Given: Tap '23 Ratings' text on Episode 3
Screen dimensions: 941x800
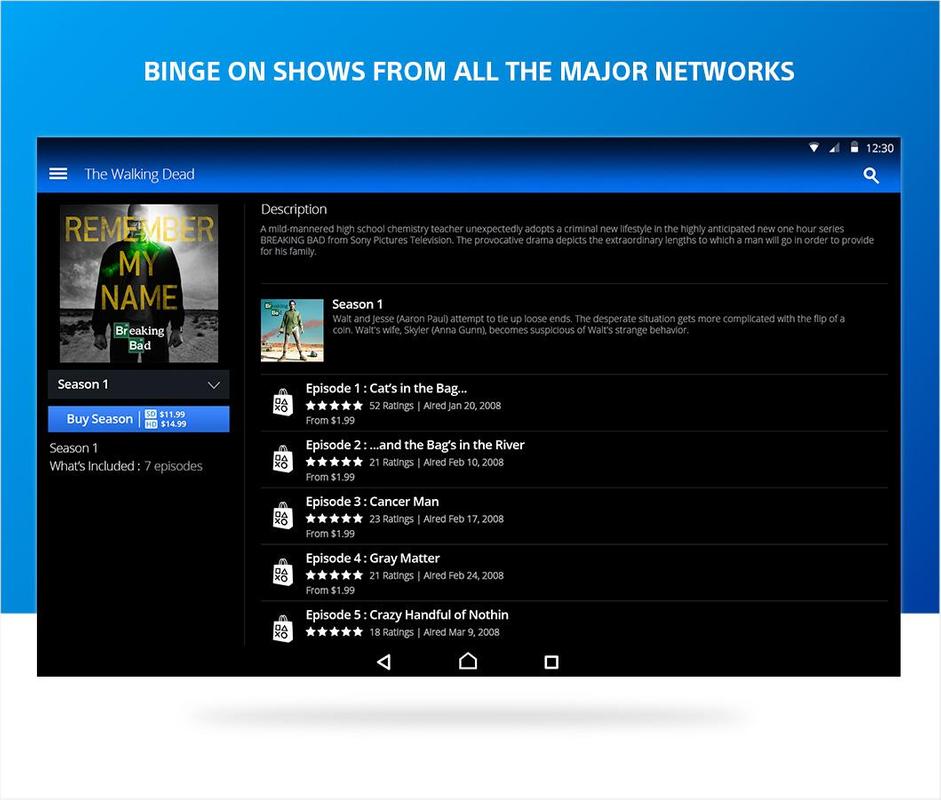Looking at the screenshot, I should [x=391, y=519].
